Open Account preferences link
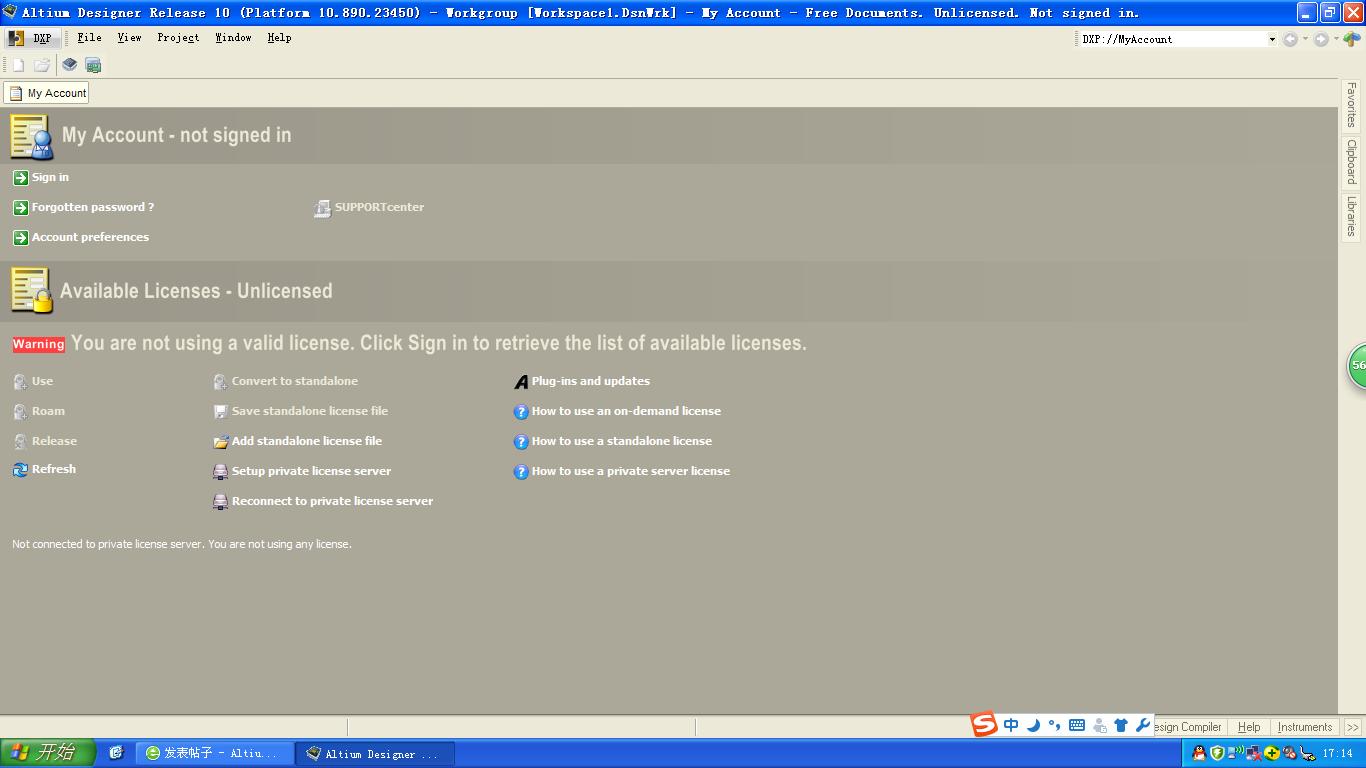The width and height of the screenshot is (1366, 768). pos(90,237)
